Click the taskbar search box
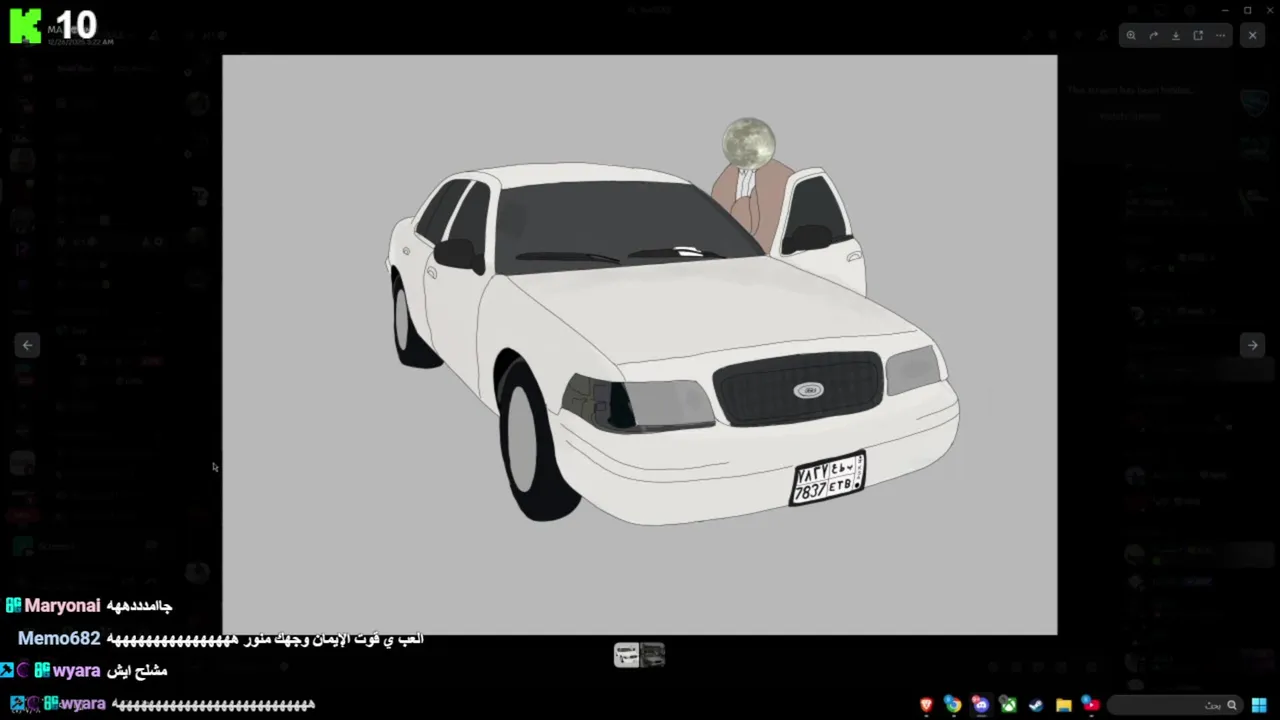This screenshot has height=720, width=1280. (1175, 705)
